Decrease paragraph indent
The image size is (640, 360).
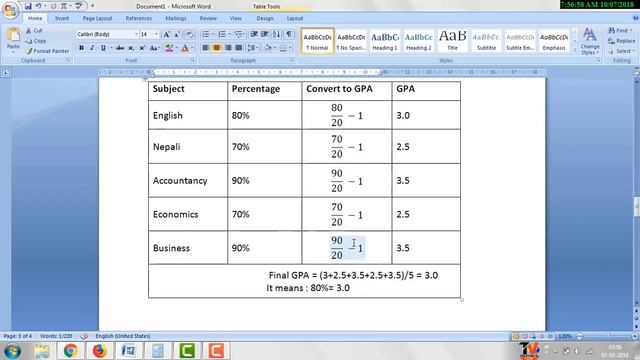point(254,34)
